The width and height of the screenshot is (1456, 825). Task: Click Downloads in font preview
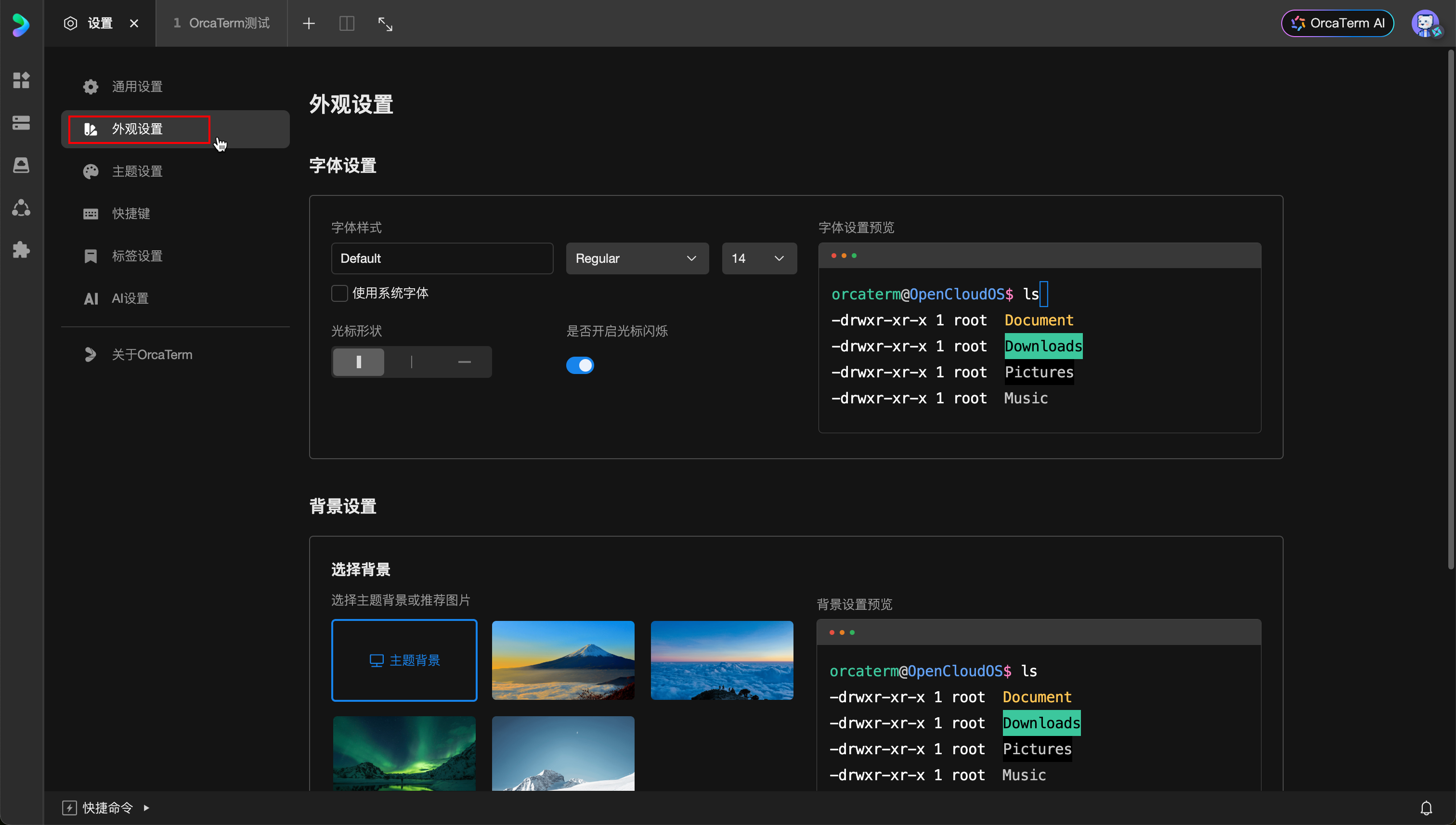pos(1043,346)
